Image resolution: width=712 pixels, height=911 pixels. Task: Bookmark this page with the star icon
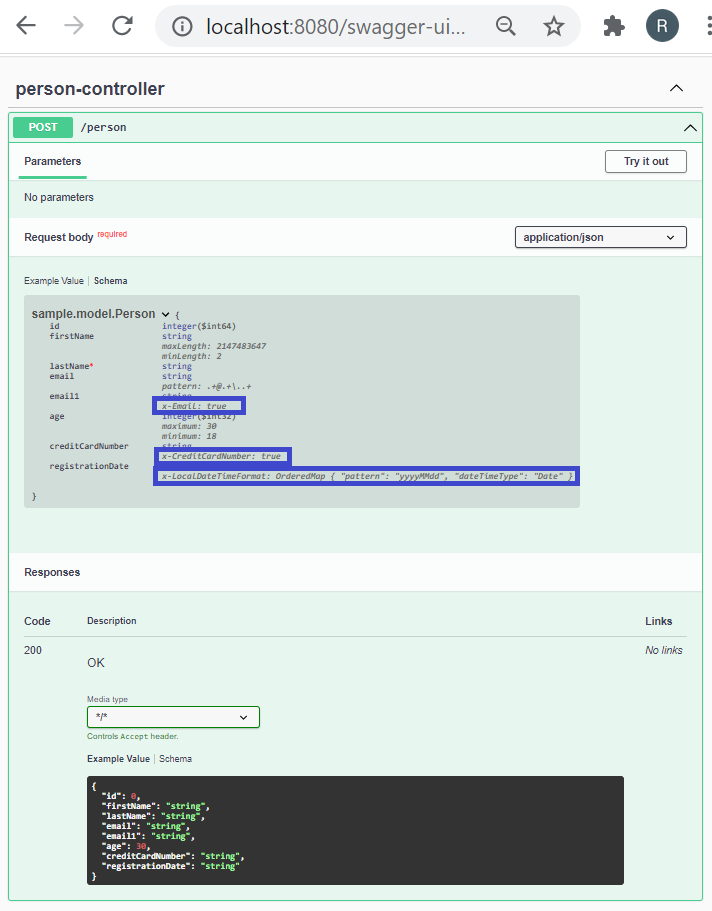click(553, 26)
